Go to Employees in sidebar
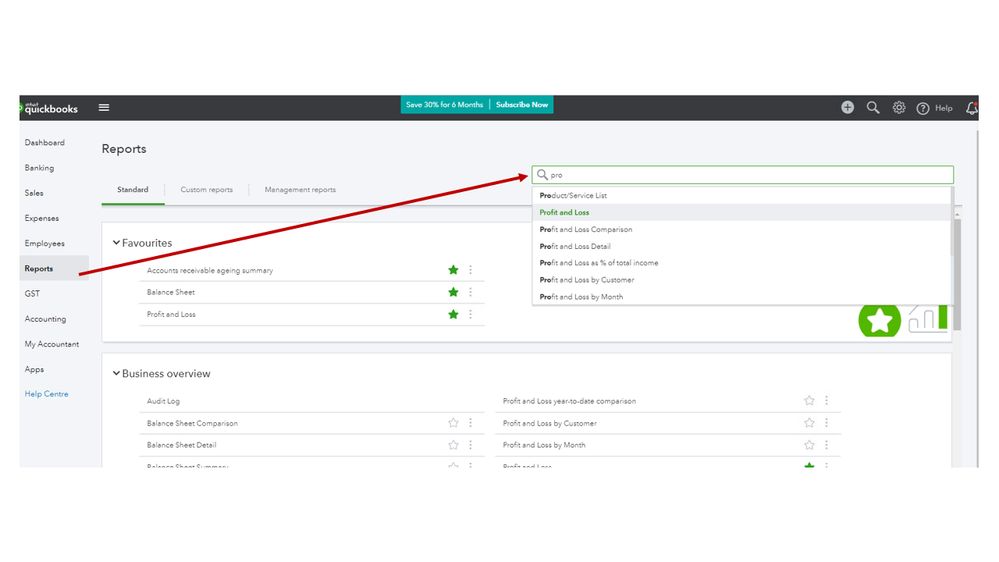 coord(45,243)
